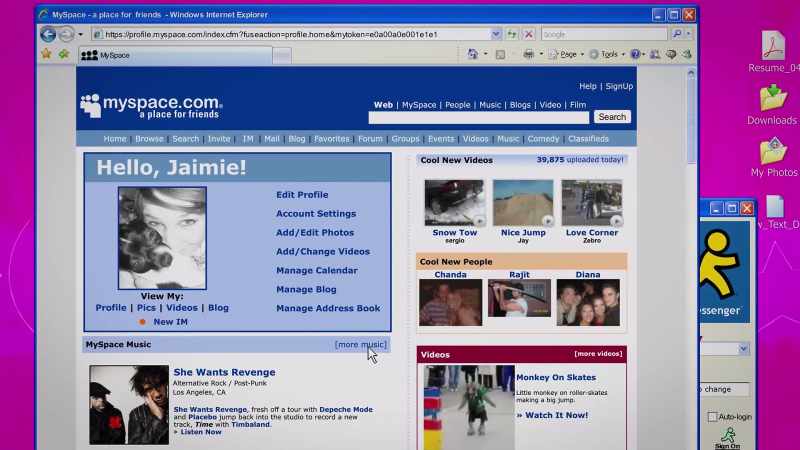Open the search provider options dropdown
800x450 pixels.
688,34
